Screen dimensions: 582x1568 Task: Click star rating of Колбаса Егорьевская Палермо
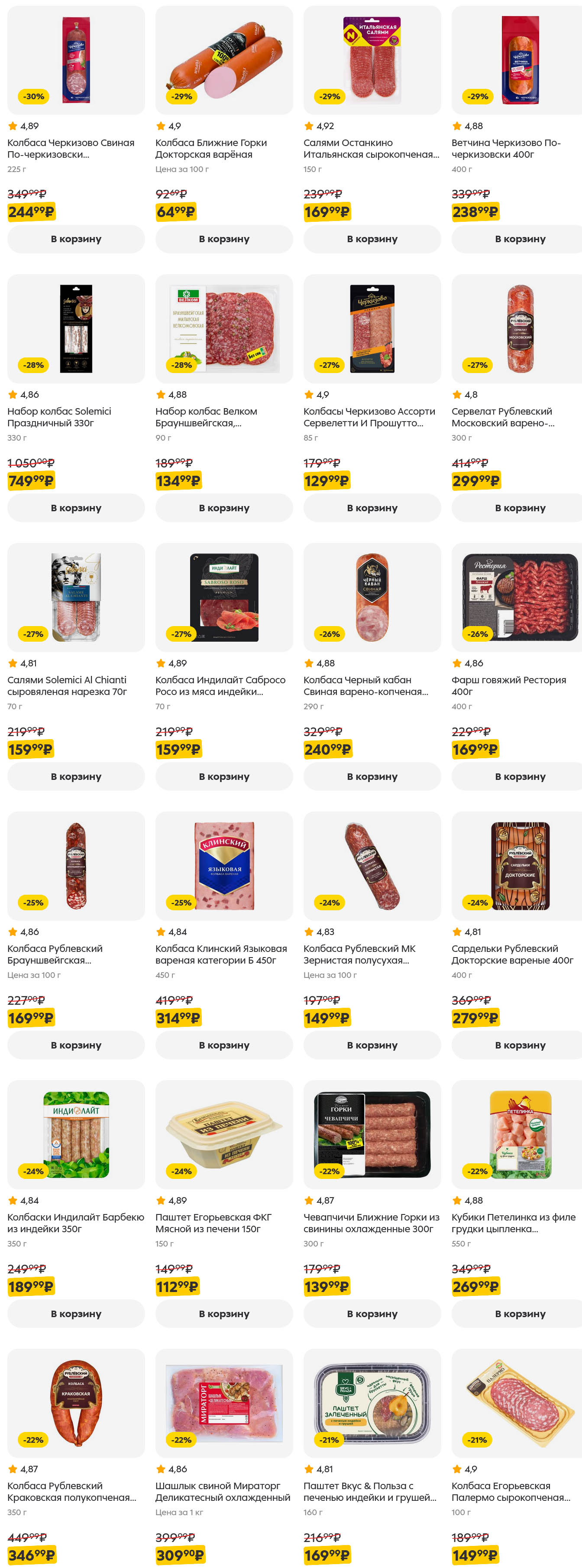tap(464, 1469)
